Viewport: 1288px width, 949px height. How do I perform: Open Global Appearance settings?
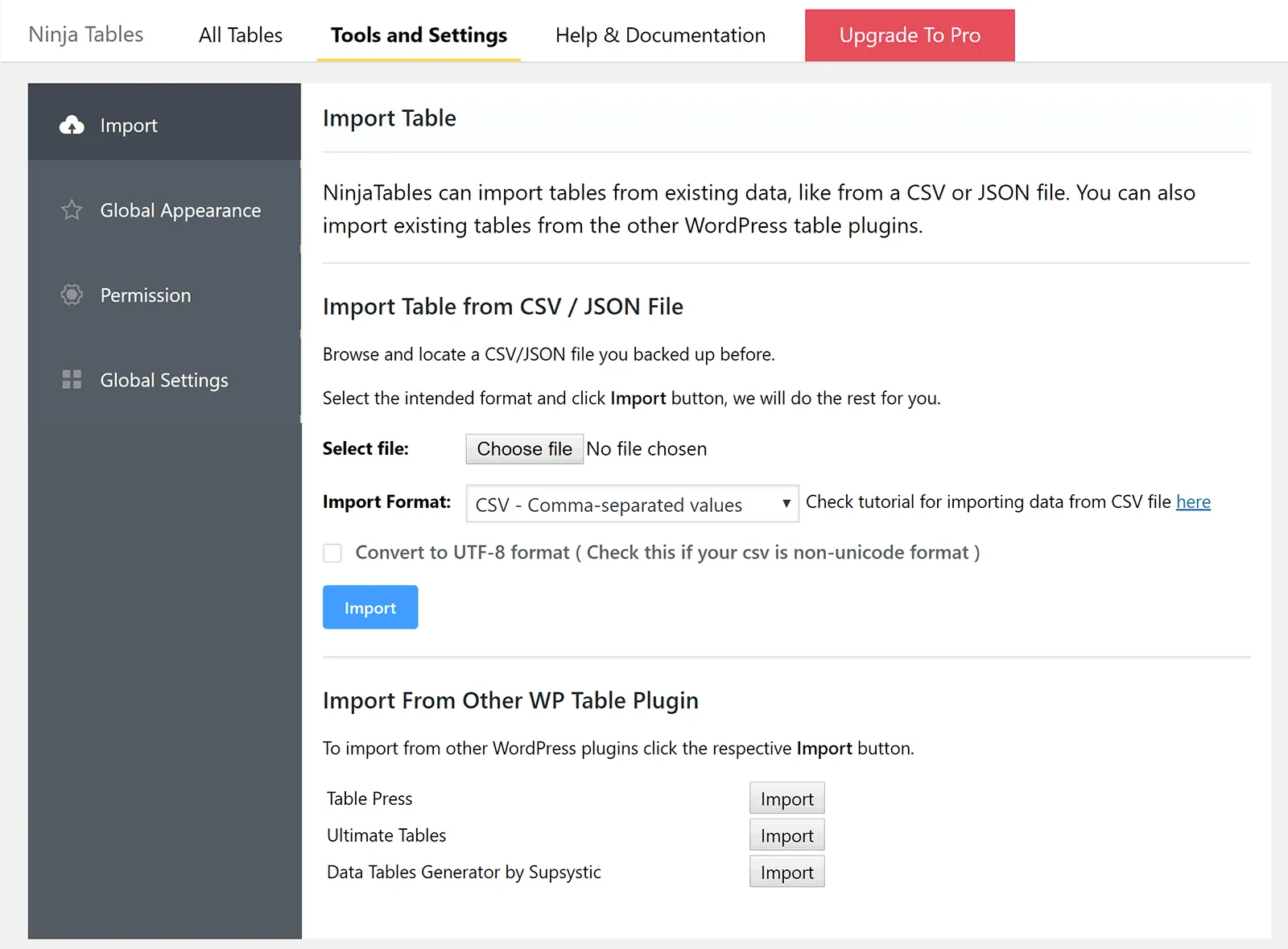(x=164, y=210)
